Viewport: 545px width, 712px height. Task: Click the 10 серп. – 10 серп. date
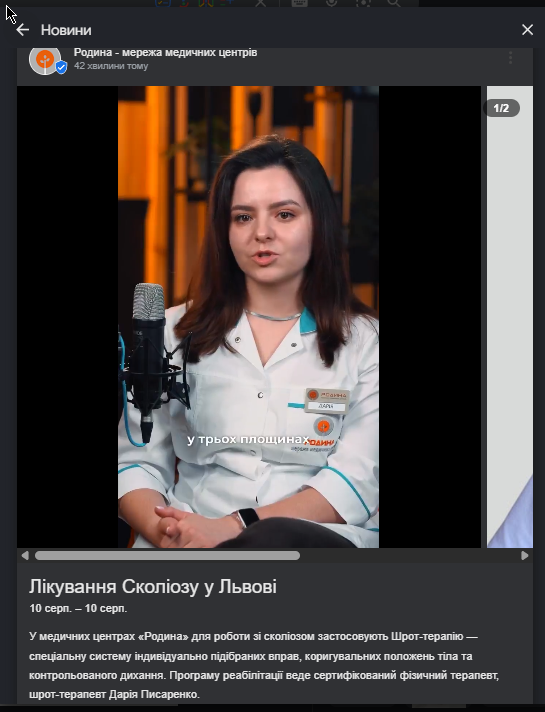tap(78, 608)
